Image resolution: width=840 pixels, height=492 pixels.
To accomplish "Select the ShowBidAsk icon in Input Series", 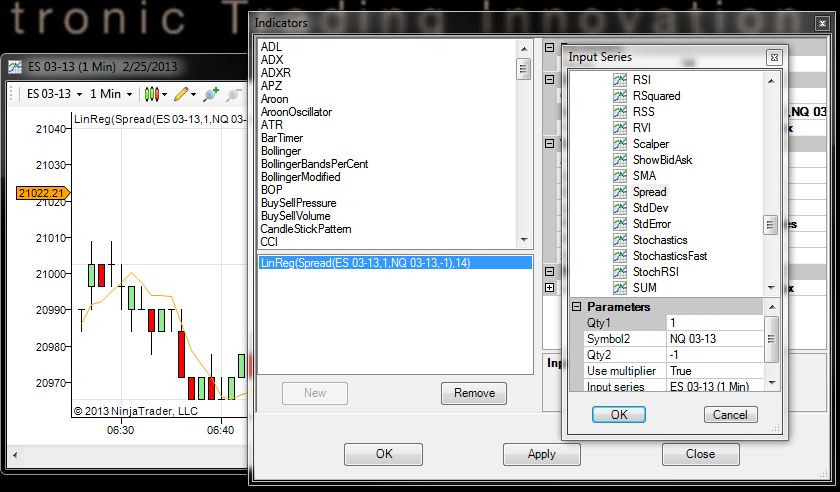I will [620, 160].
